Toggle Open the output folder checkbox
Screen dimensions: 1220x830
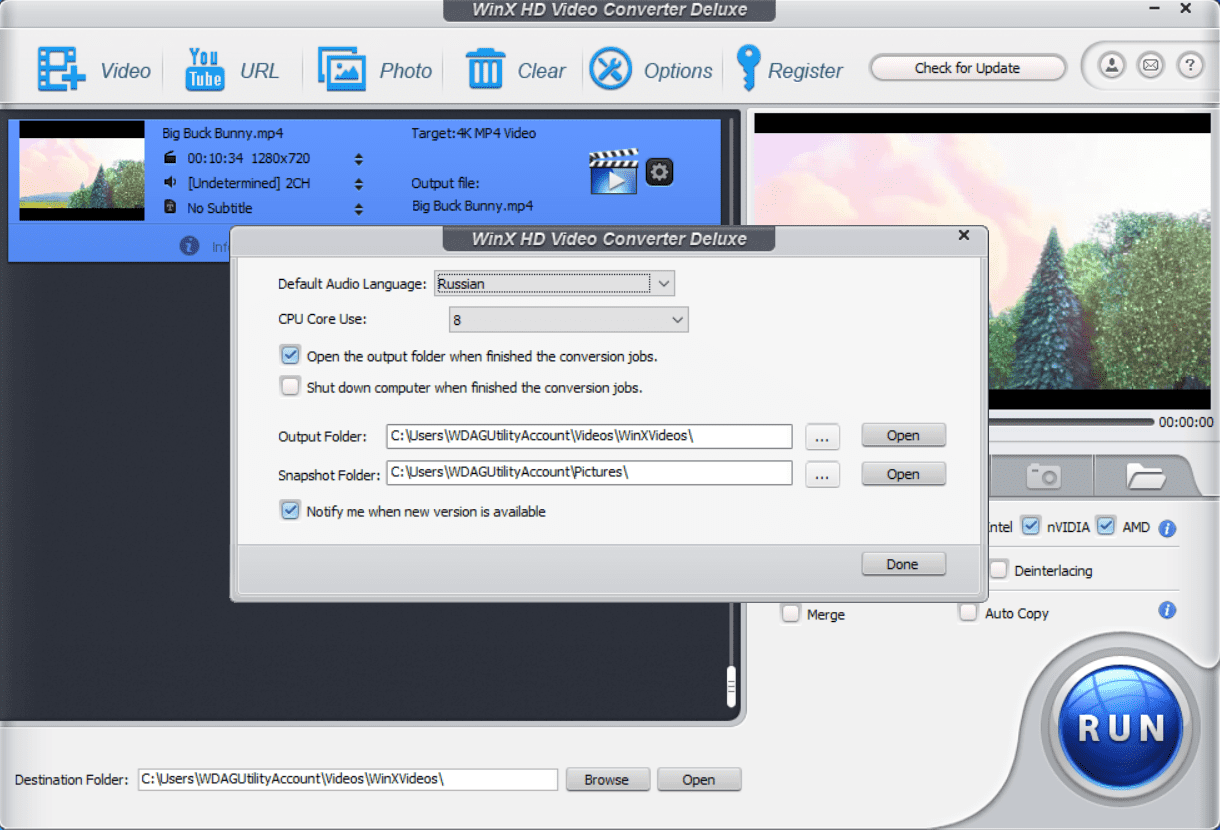point(290,355)
